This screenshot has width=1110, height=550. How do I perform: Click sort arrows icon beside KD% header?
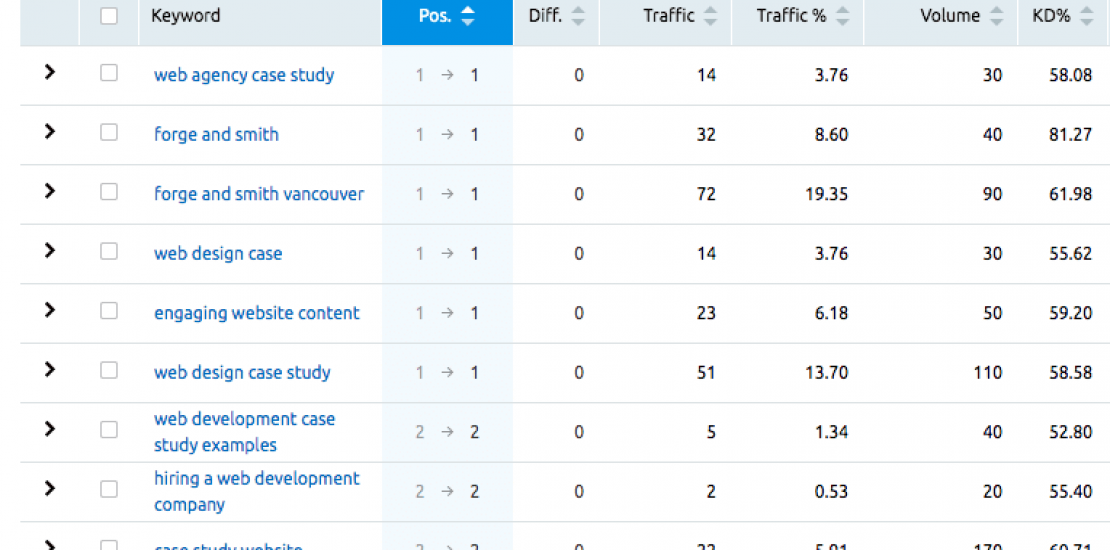click(1086, 16)
